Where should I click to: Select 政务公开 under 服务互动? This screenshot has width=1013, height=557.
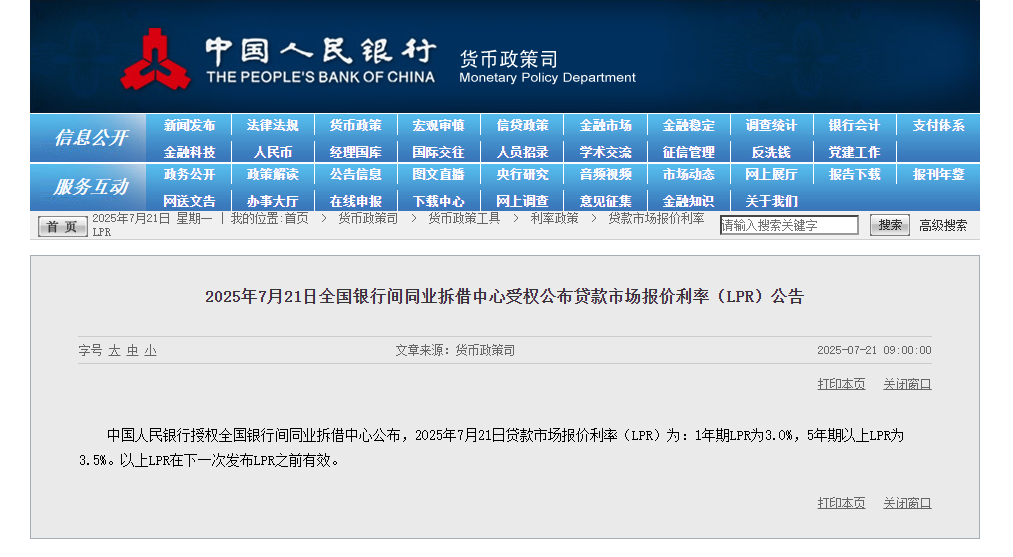189,174
